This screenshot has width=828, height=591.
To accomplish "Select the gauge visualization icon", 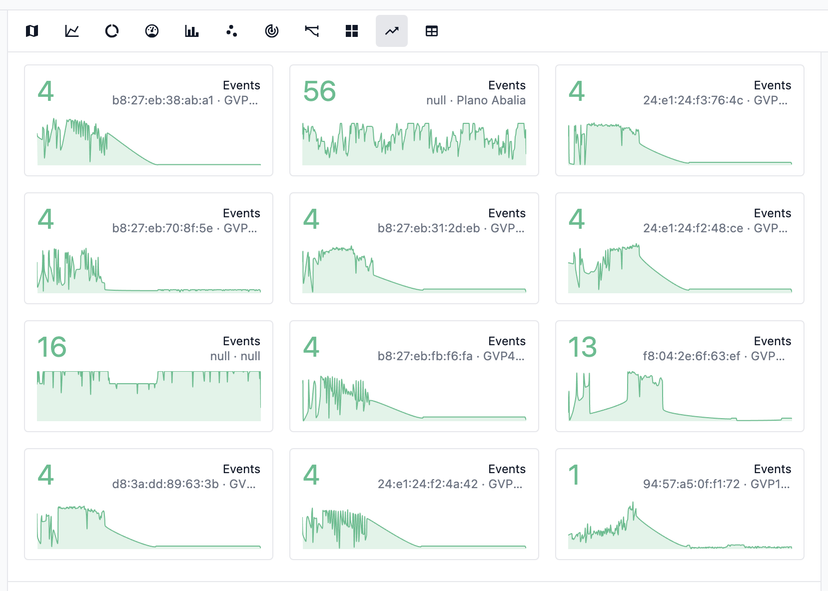I will pyautogui.click(x=152, y=31).
